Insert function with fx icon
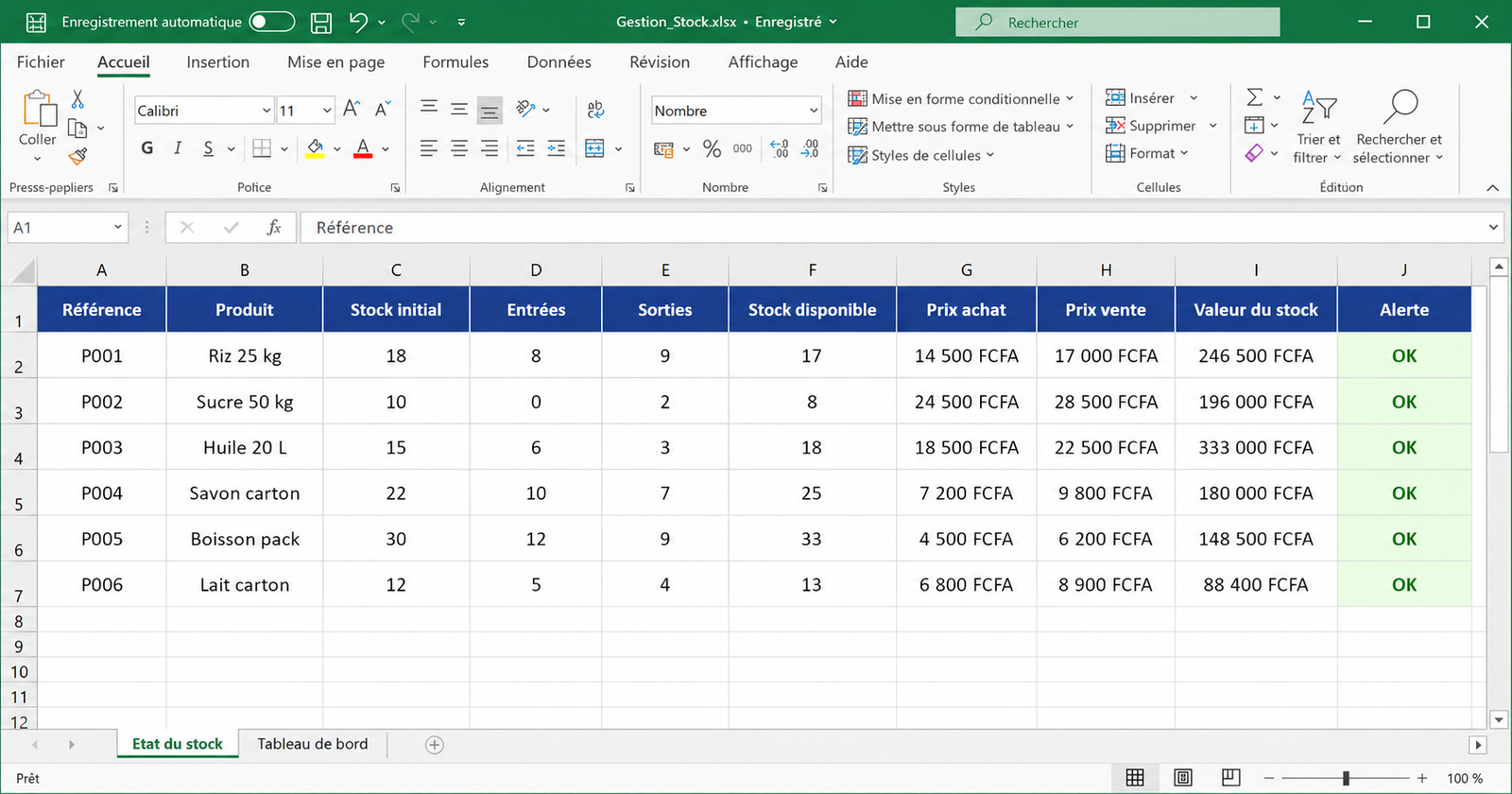The height and width of the screenshot is (794, 1512). (x=274, y=227)
